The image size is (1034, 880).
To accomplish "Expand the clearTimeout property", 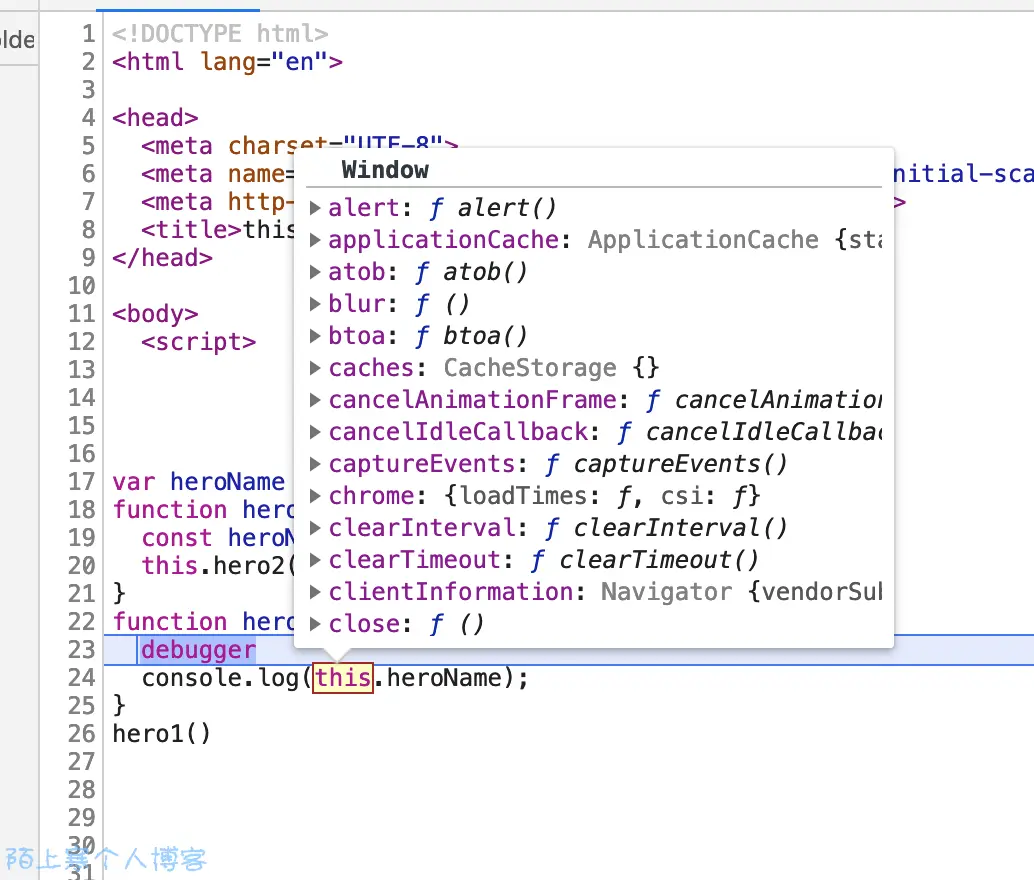I will (x=315, y=560).
